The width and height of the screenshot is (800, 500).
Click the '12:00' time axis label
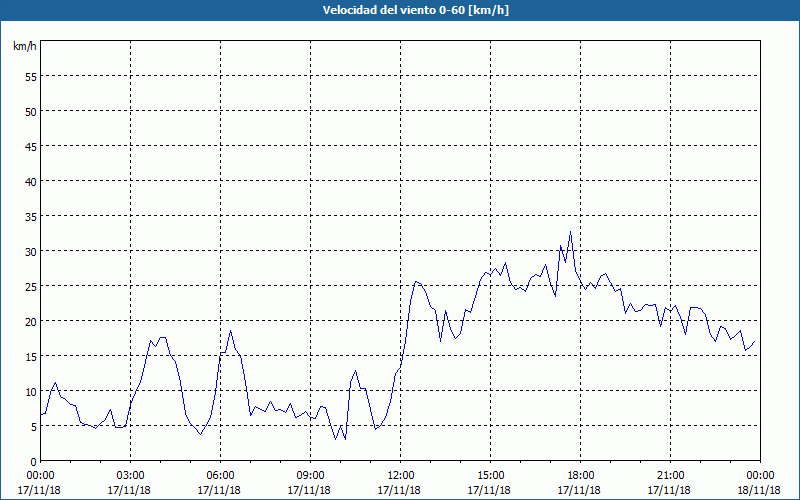401,476
